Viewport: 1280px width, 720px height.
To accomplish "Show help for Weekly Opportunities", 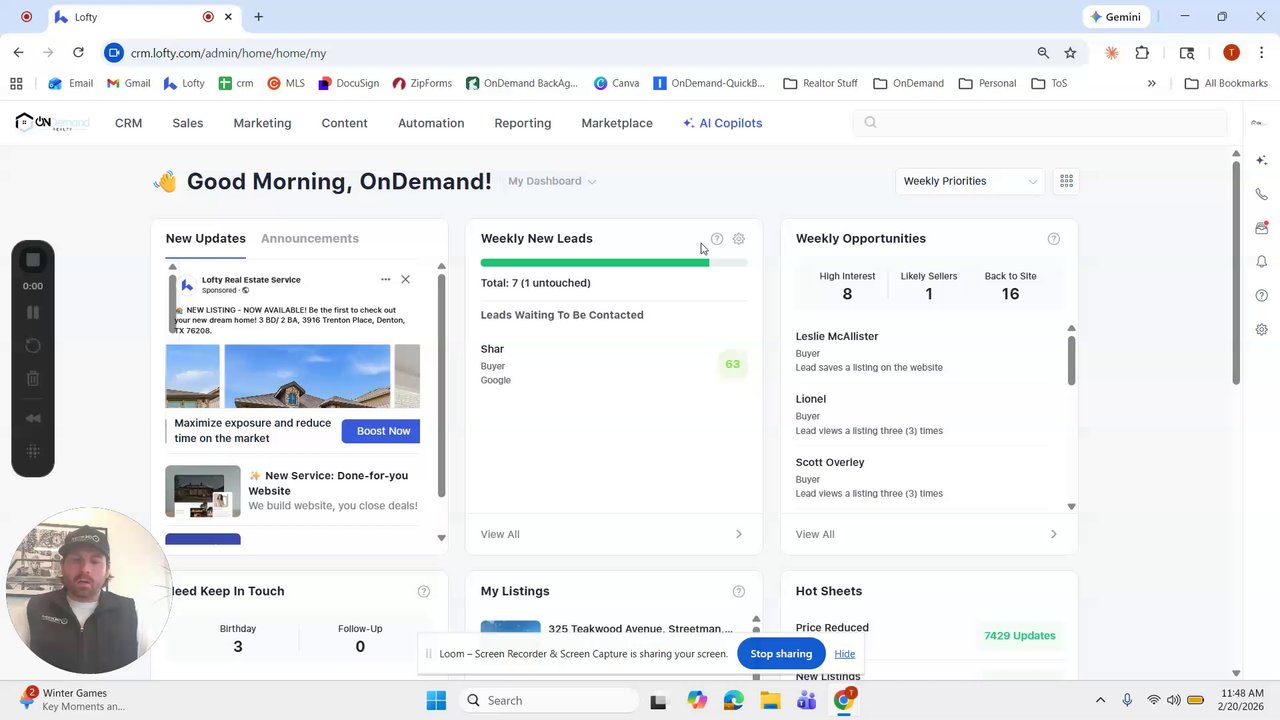I will 1053,239.
